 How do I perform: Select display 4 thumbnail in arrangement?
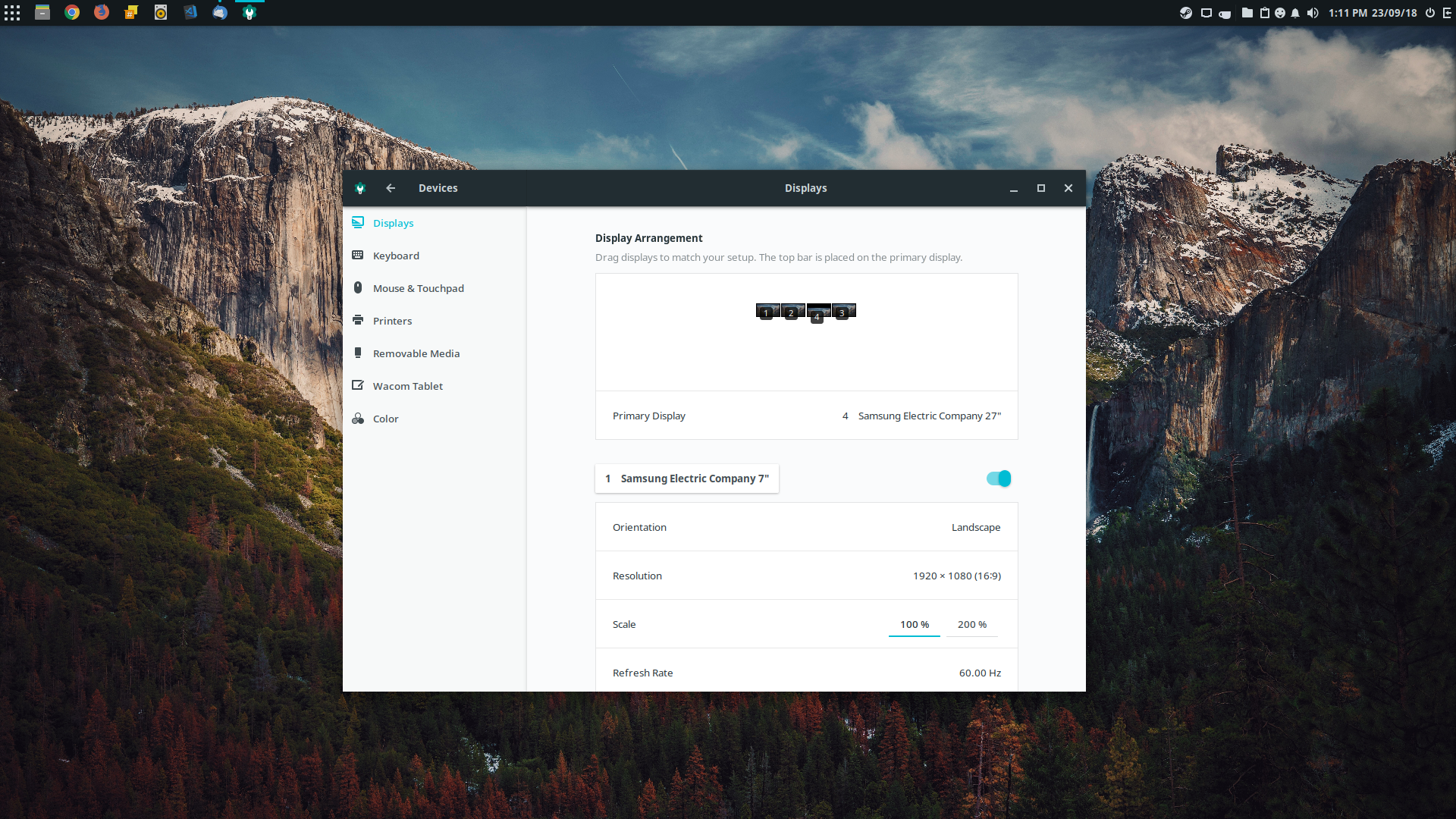(x=818, y=312)
